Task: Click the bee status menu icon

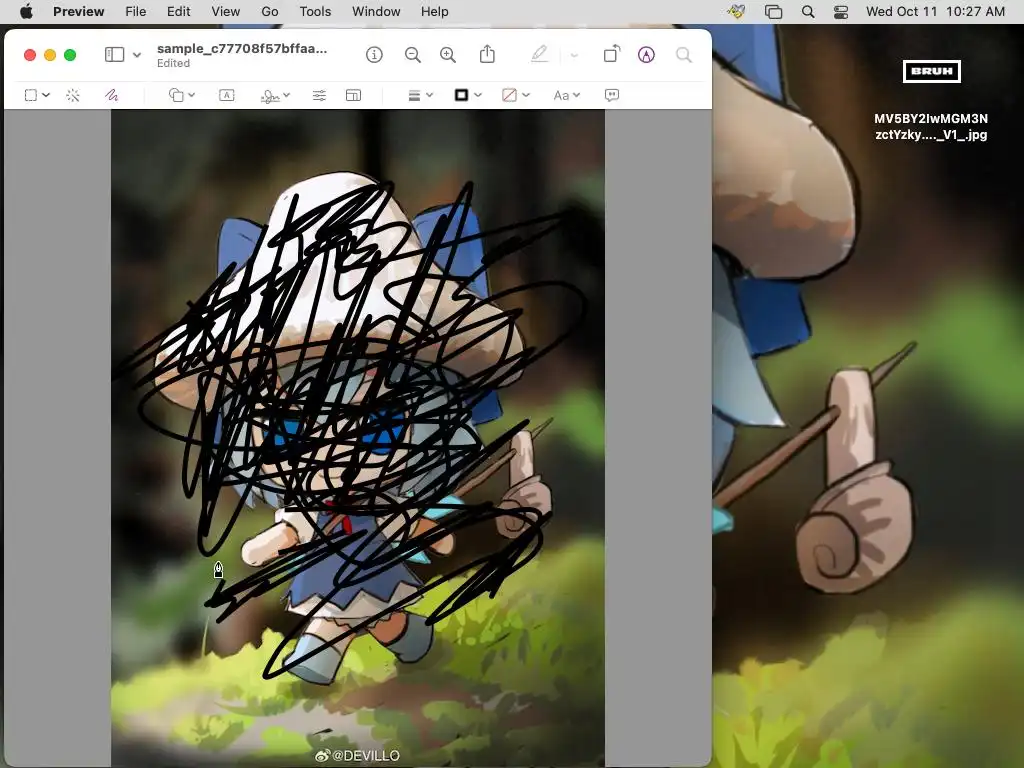Action: click(736, 12)
